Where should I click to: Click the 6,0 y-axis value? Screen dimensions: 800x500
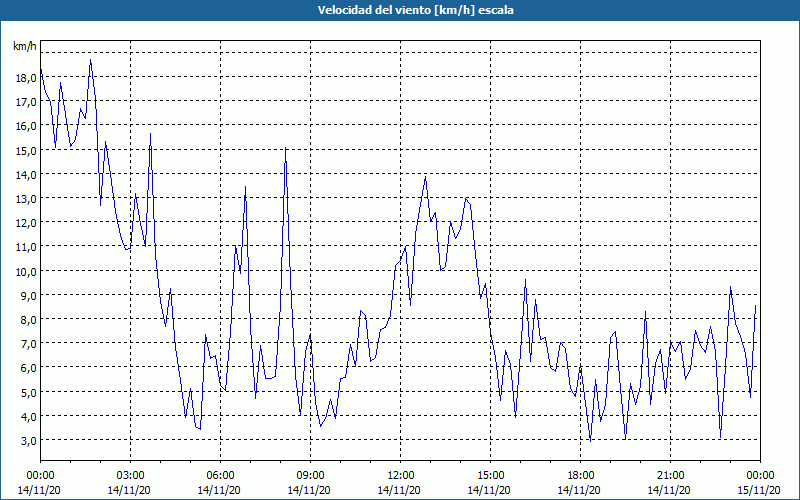[28, 368]
